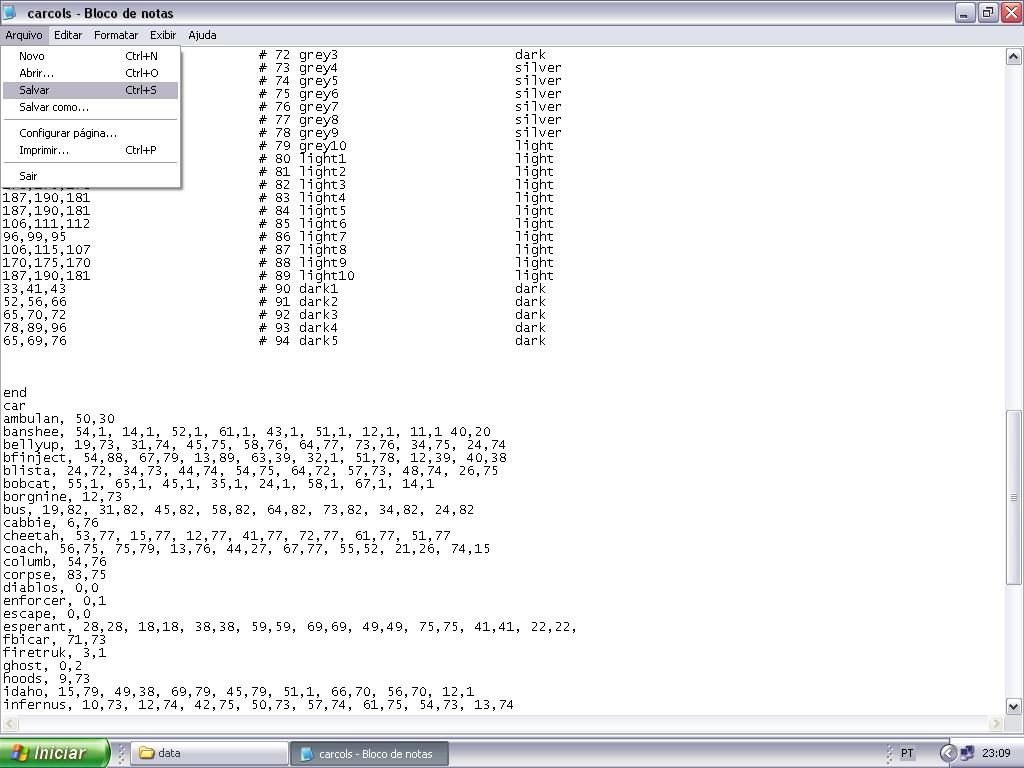Click the 23:09 clock
Screen dimensions: 1024x768
point(996,753)
